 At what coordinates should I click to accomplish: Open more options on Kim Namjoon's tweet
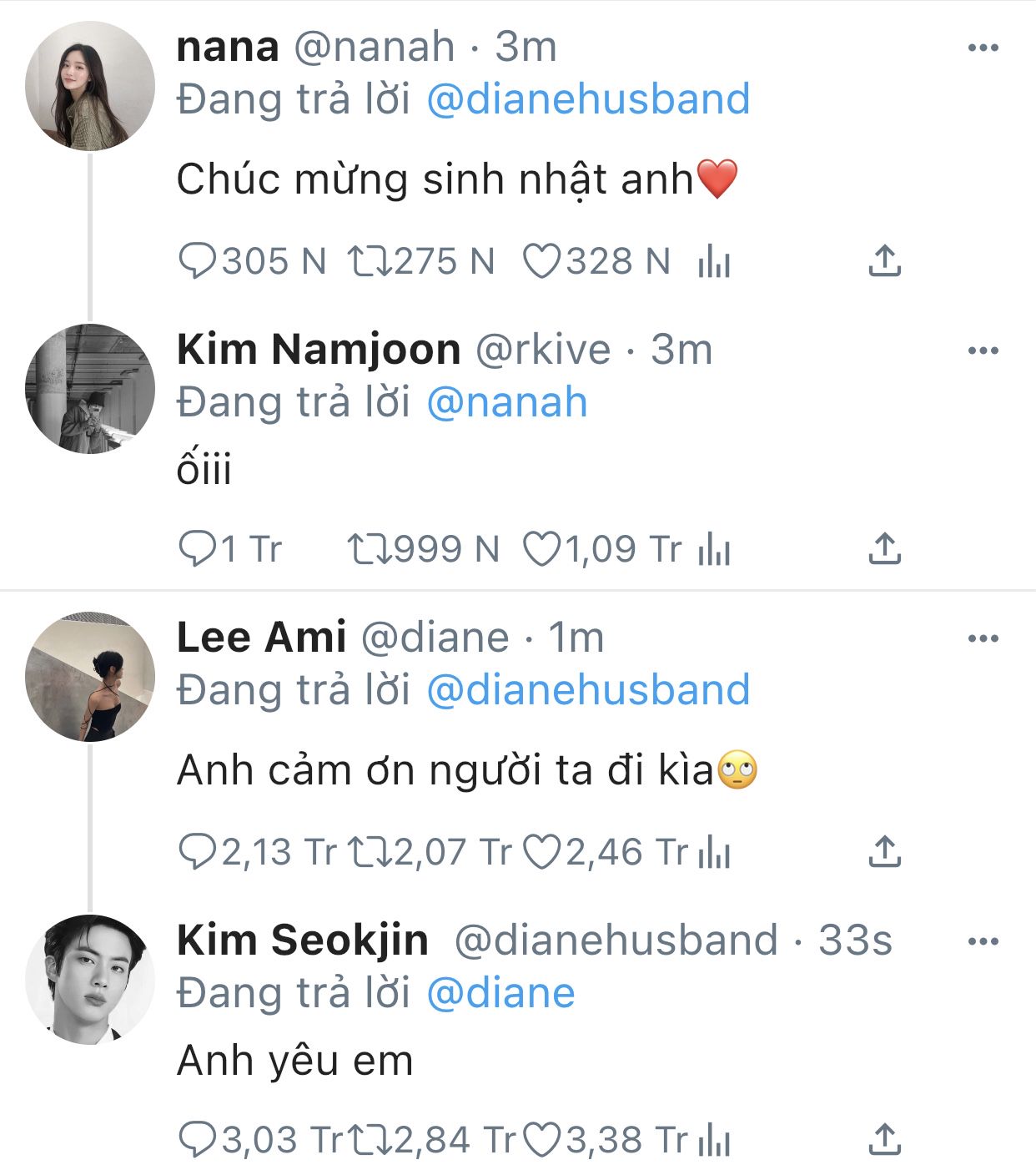click(x=983, y=350)
